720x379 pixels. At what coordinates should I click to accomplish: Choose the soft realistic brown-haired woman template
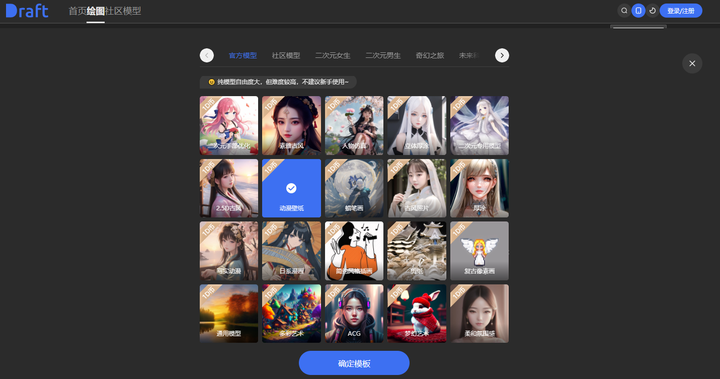(479, 313)
